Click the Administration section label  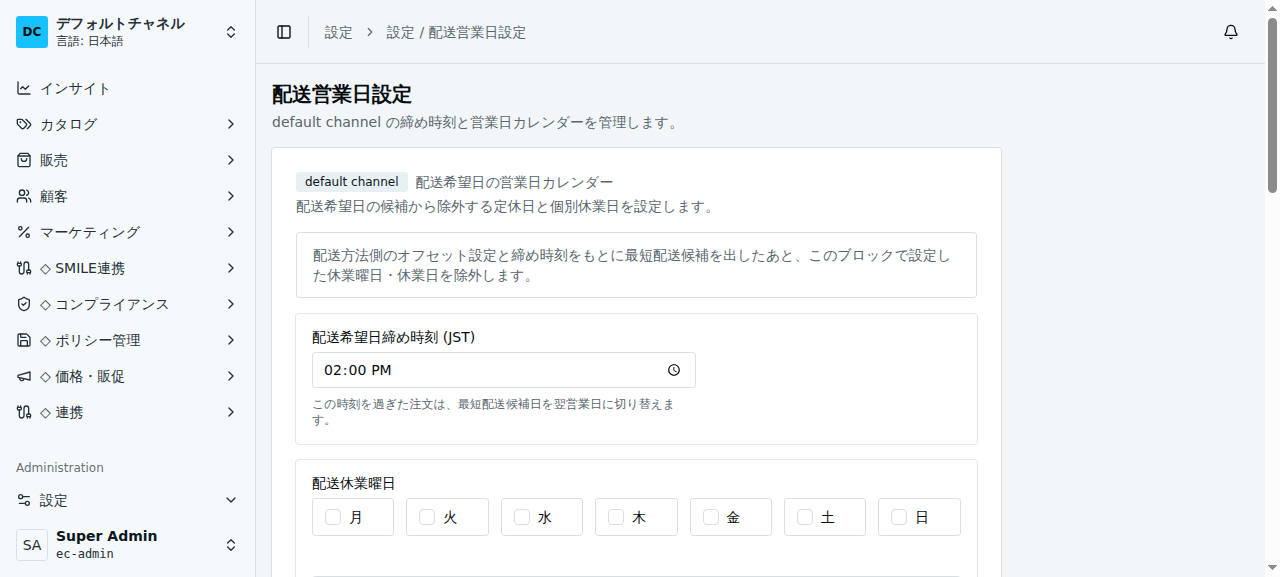(60, 467)
